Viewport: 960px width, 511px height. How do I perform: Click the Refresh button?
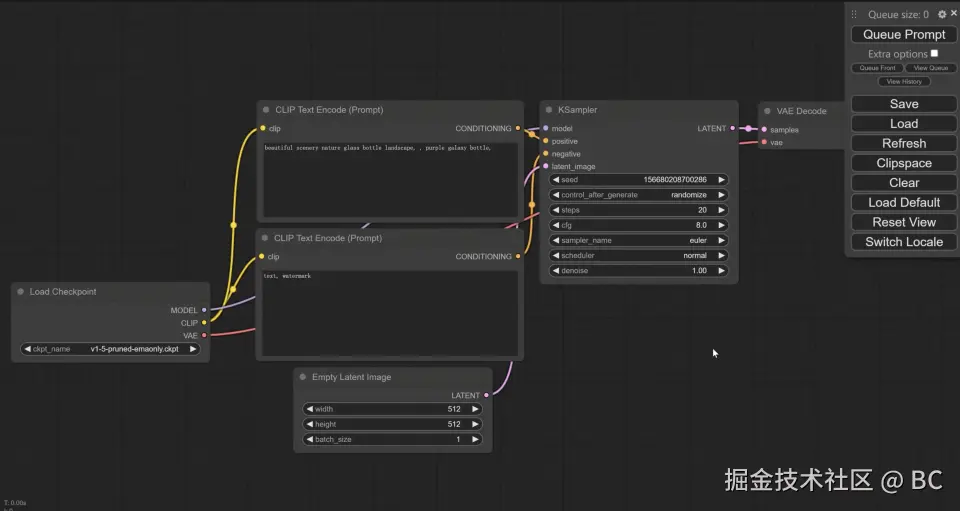click(x=904, y=143)
